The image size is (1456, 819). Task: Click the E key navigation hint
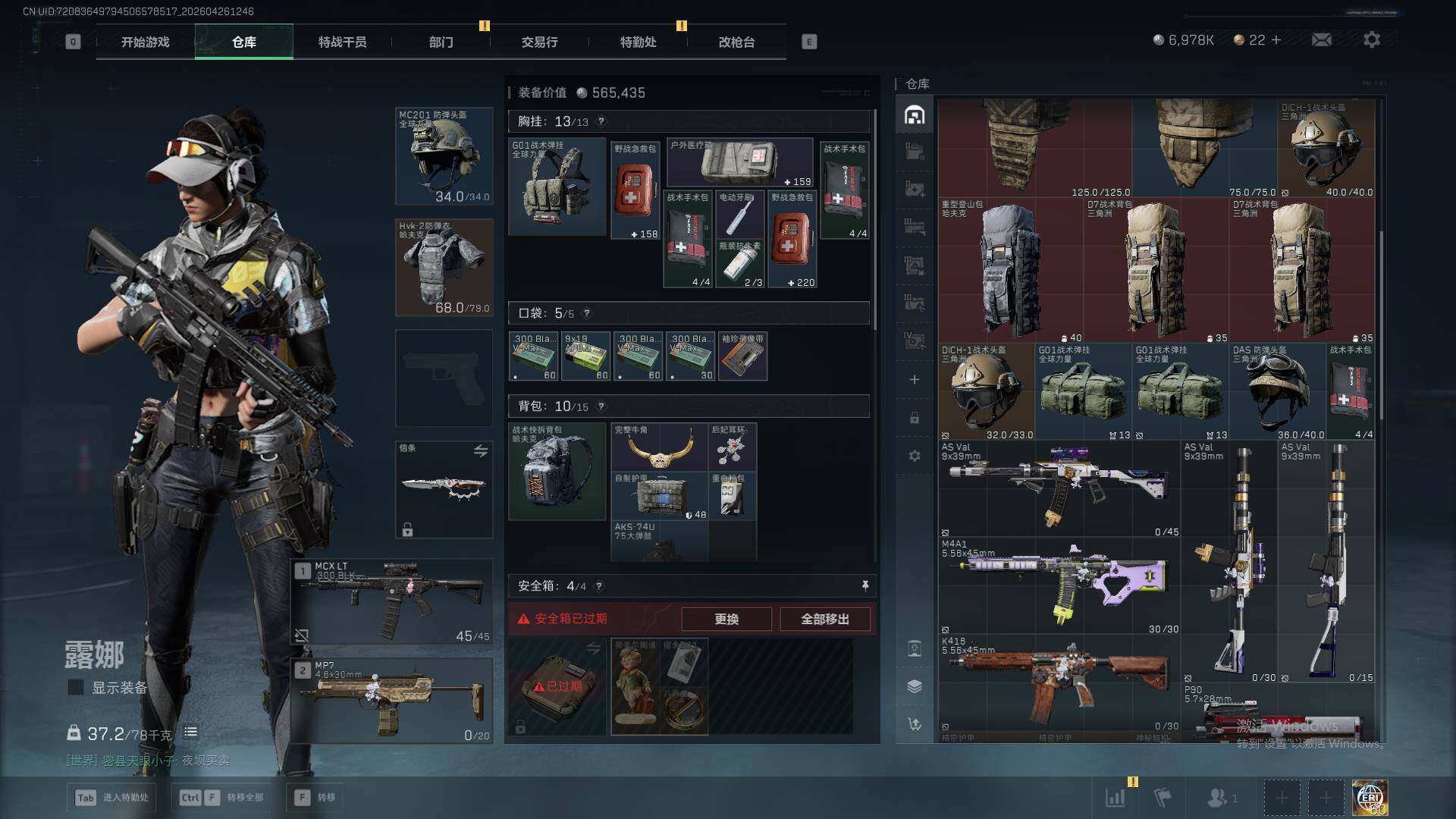pos(809,42)
